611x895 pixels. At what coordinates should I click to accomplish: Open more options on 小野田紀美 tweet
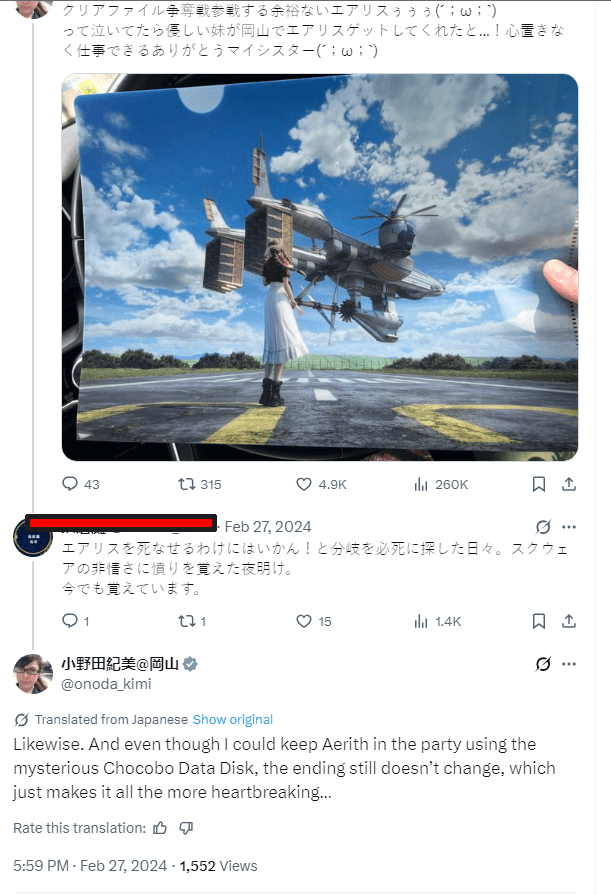[x=569, y=664]
